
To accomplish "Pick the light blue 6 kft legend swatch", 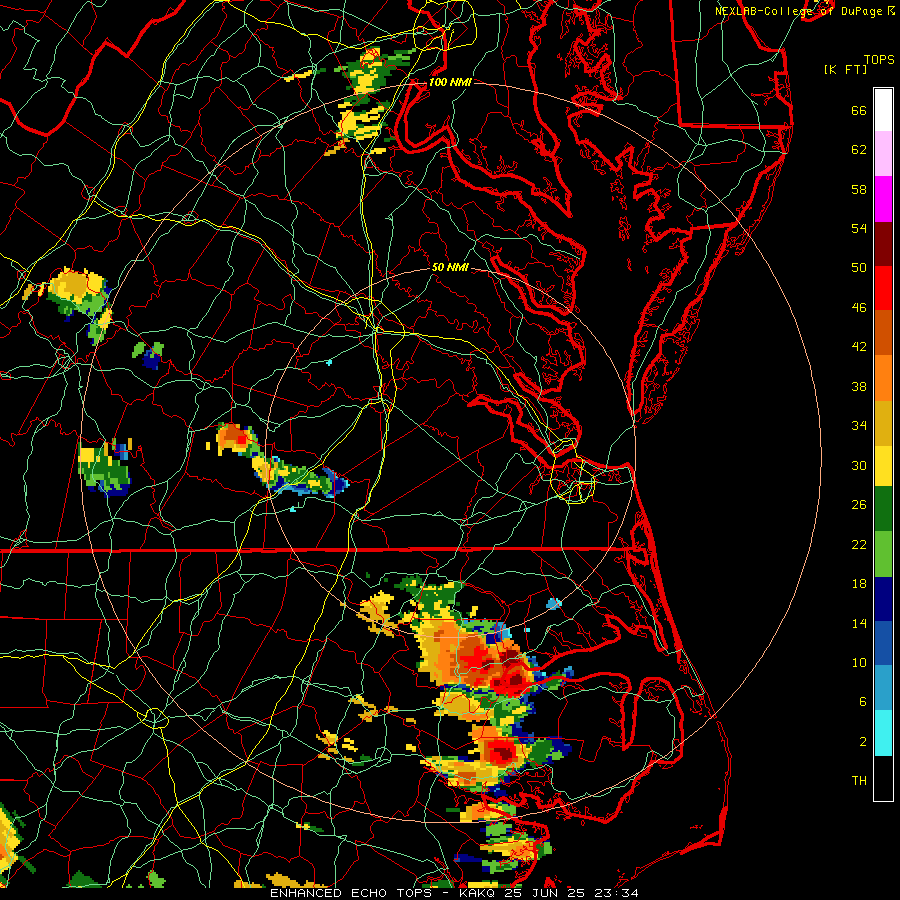I will [x=883, y=688].
